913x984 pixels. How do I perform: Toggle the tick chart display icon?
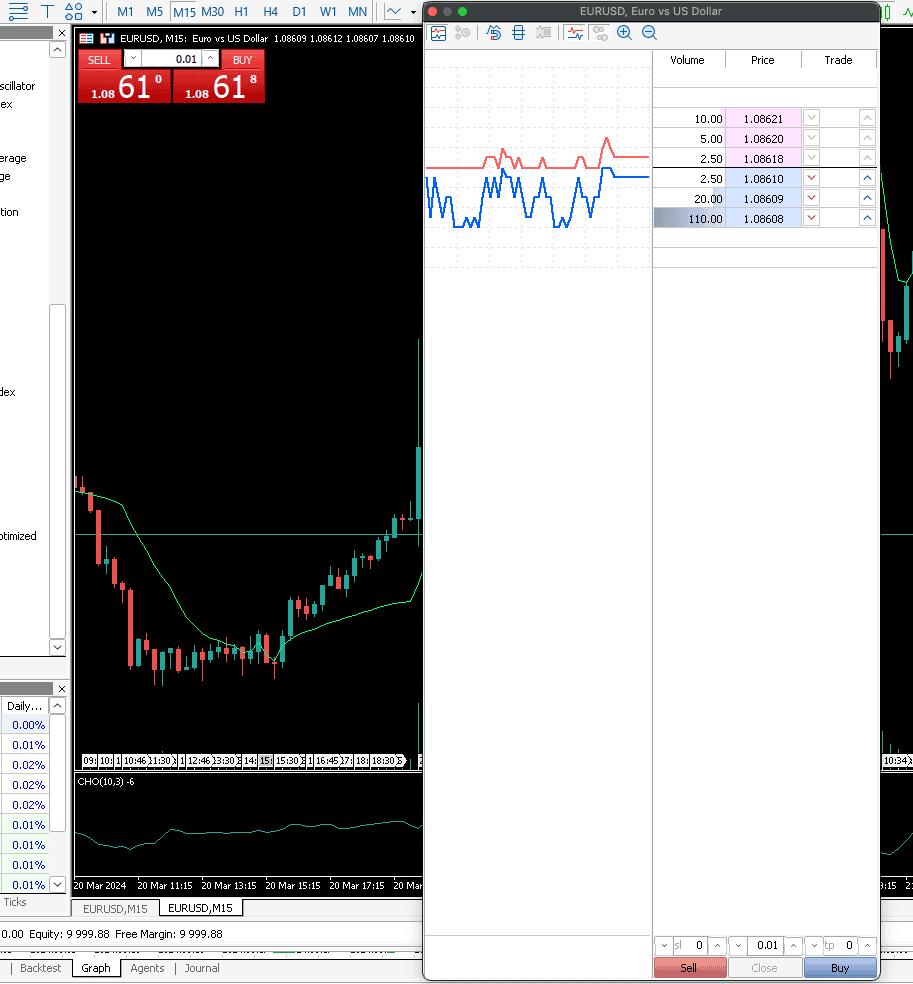[439, 33]
